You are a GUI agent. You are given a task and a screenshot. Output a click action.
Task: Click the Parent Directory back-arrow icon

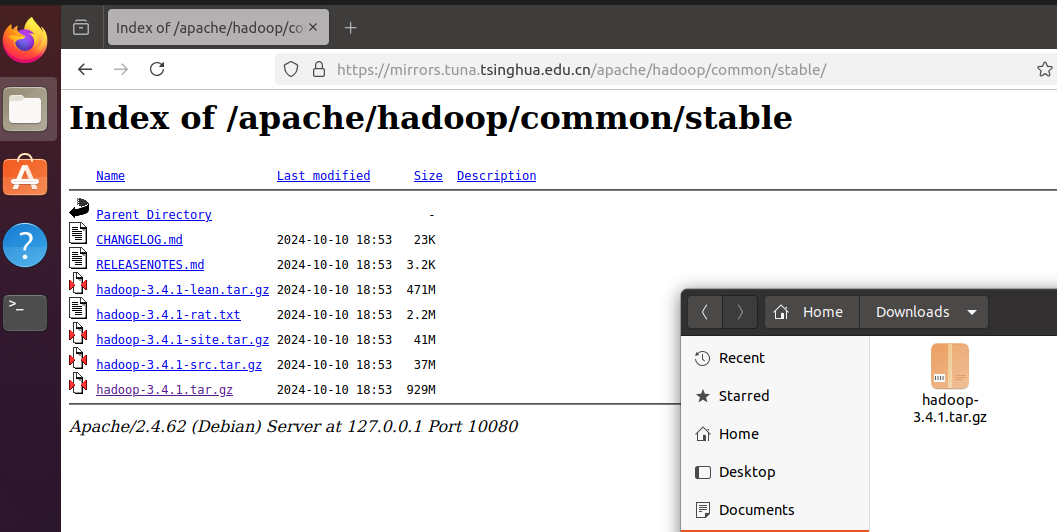pos(79,208)
